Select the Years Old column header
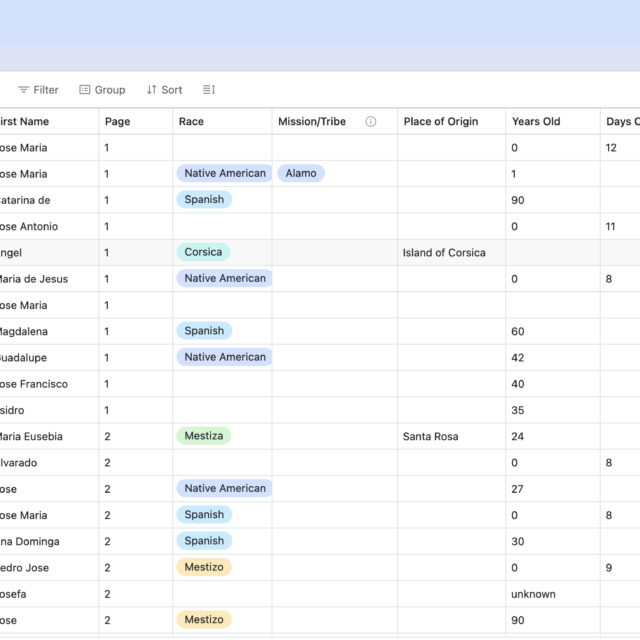Screen dimensions: 640x640 pos(553,122)
